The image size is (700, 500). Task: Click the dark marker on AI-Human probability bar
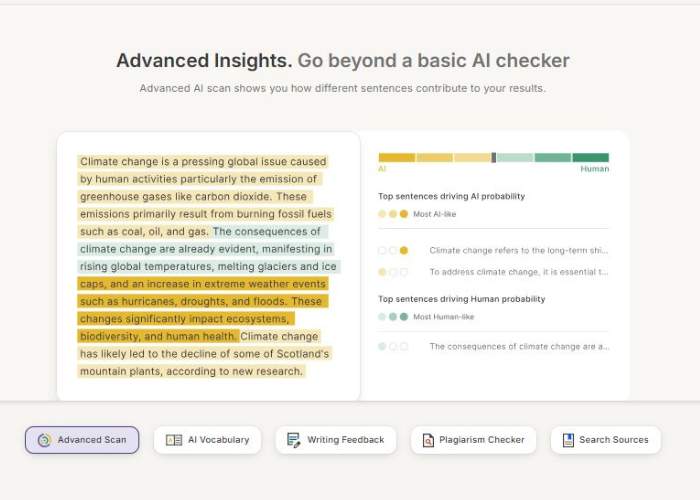[x=493, y=158]
